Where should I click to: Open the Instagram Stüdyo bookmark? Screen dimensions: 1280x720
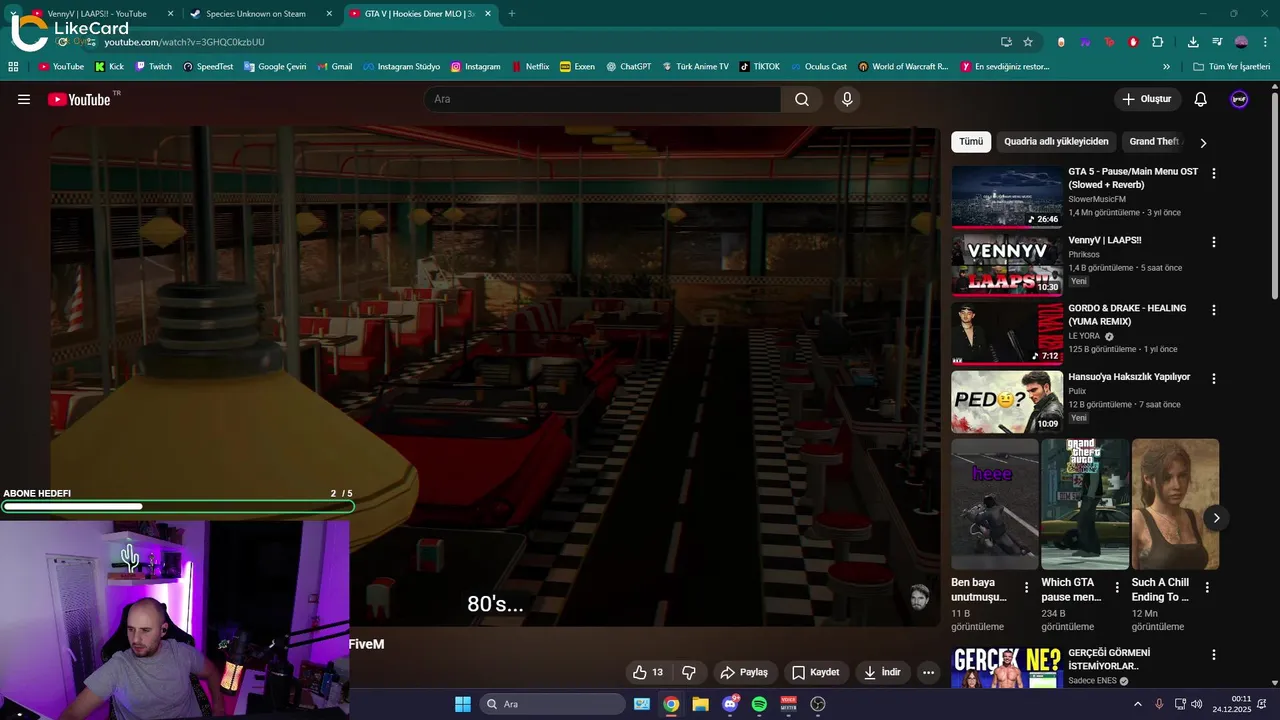pos(401,66)
